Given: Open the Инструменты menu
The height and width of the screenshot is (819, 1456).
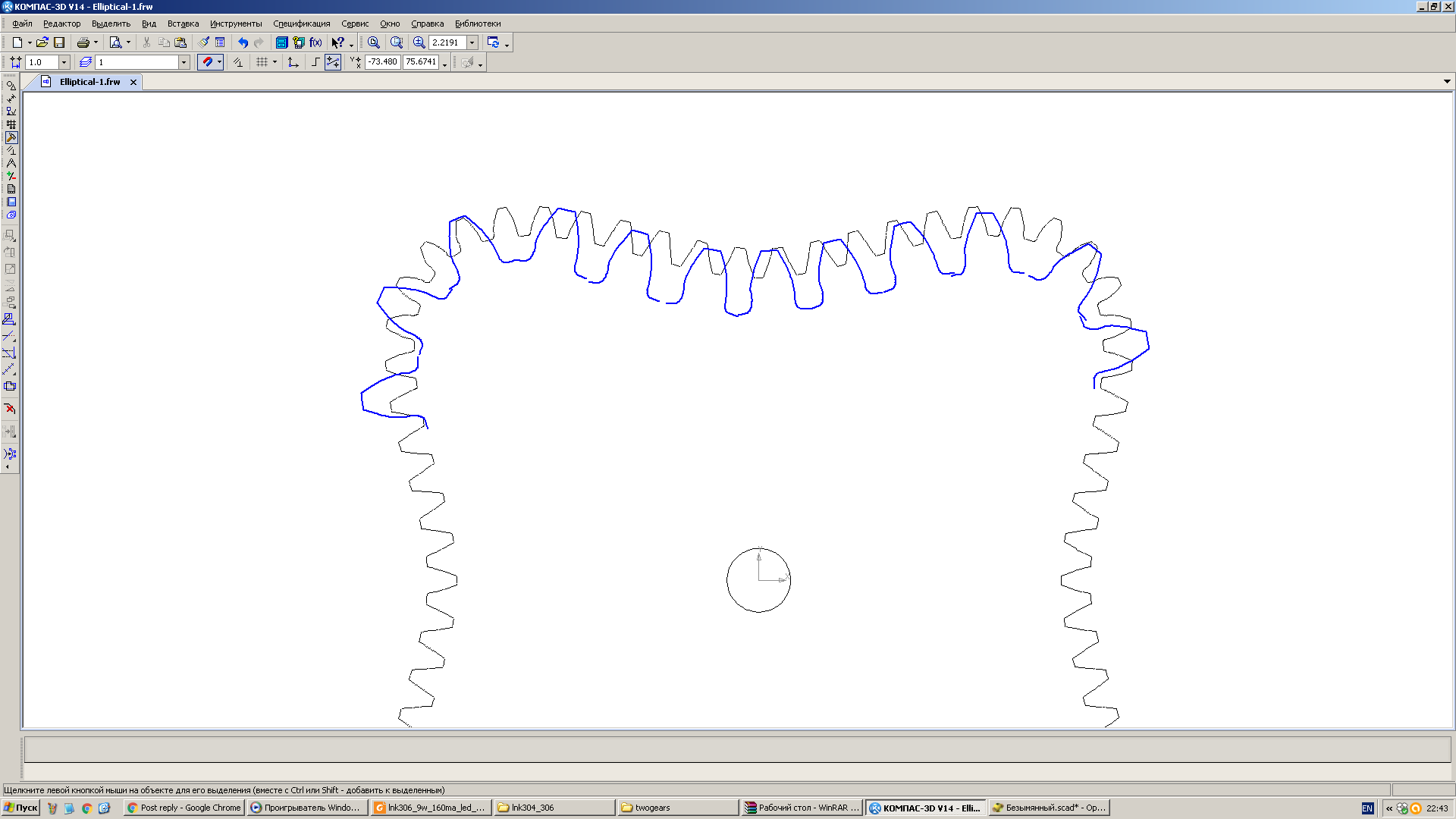Looking at the screenshot, I should pos(235,24).
